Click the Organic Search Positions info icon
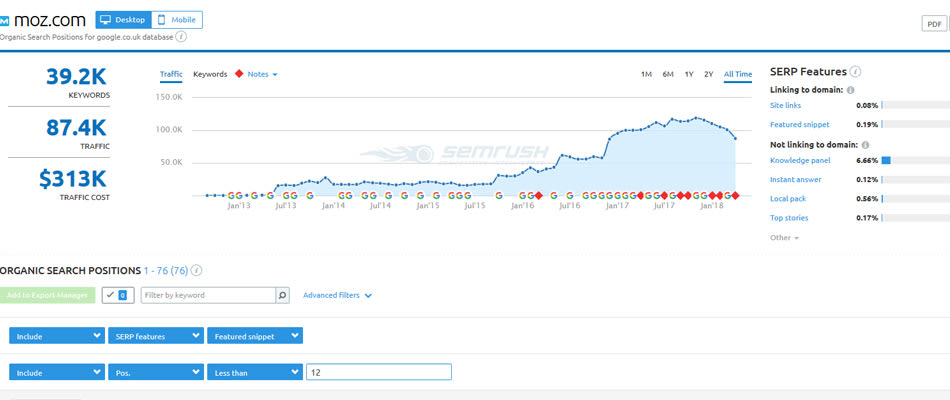The width and height of the screenshot is (950, 400). coord(196,270)
